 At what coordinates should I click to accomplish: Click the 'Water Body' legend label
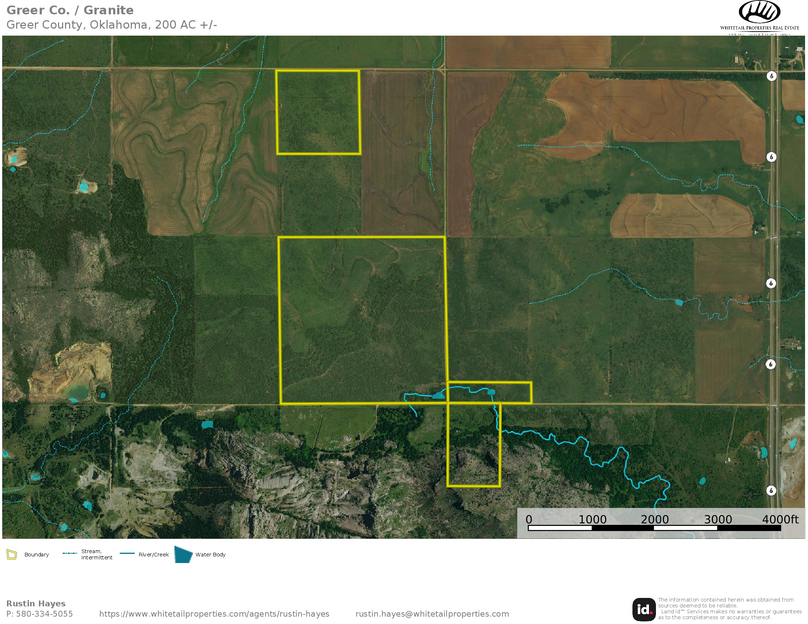(x=210, y=554)
